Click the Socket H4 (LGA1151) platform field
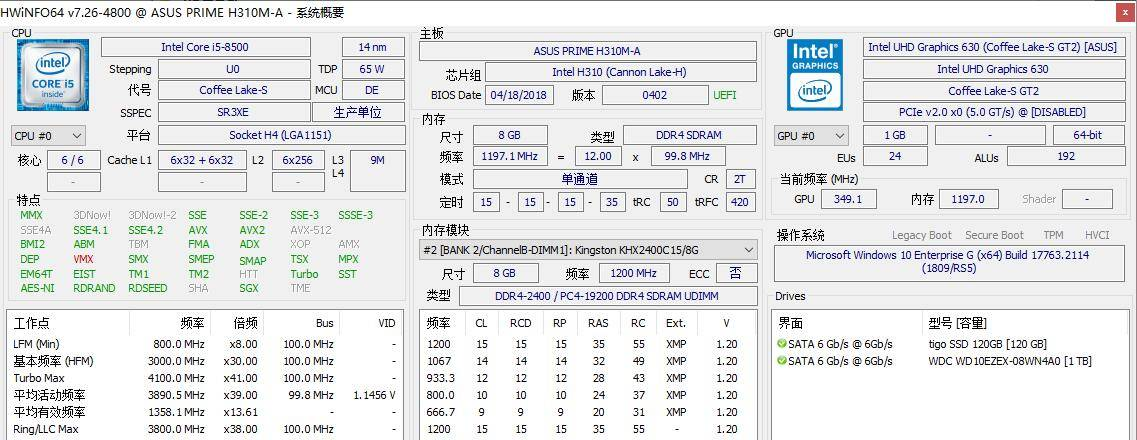This screenshot has width=1137, height=440. 282,135
